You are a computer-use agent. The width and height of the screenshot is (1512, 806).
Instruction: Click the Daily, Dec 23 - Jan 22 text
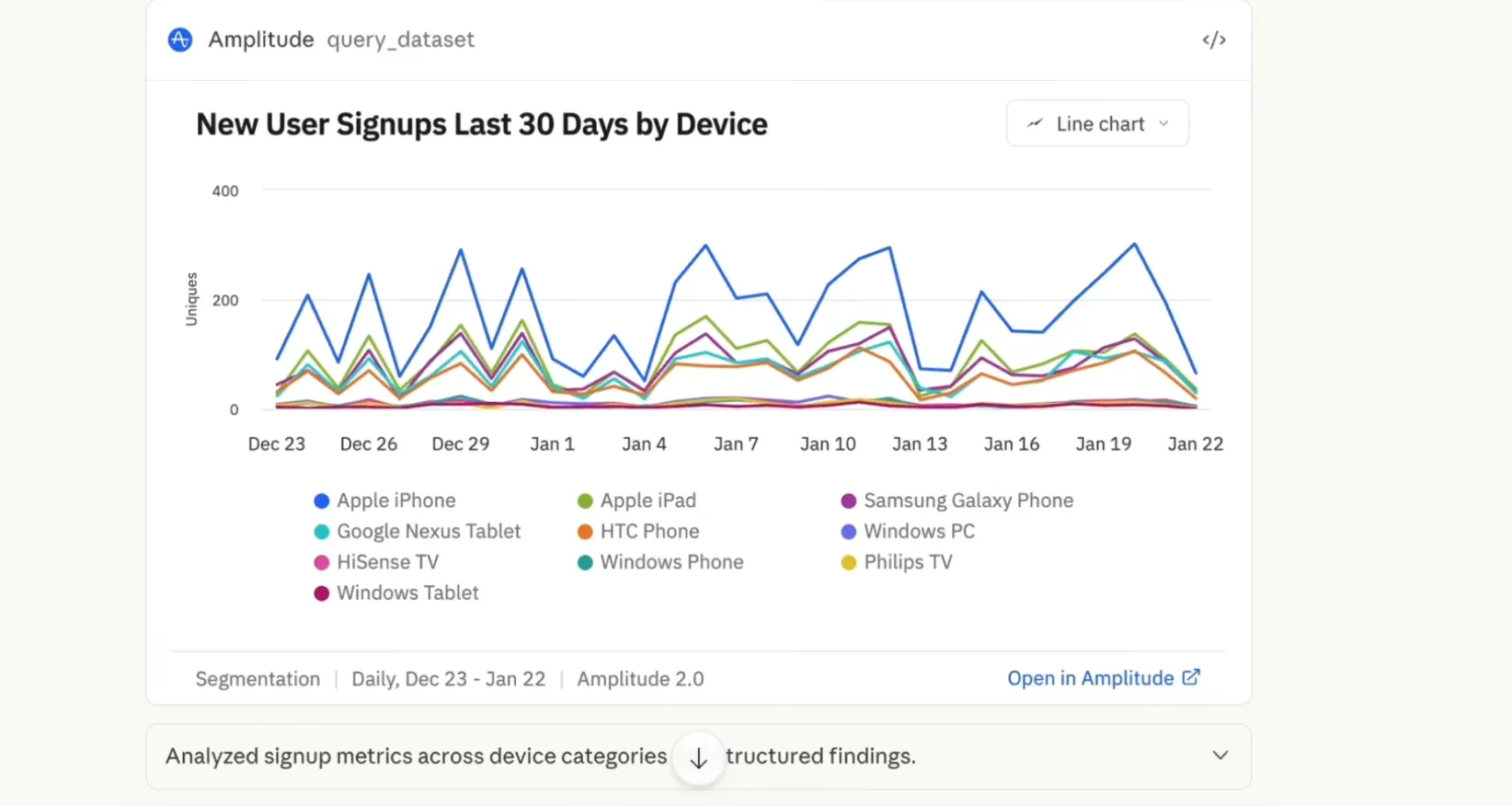click(449, 679)
